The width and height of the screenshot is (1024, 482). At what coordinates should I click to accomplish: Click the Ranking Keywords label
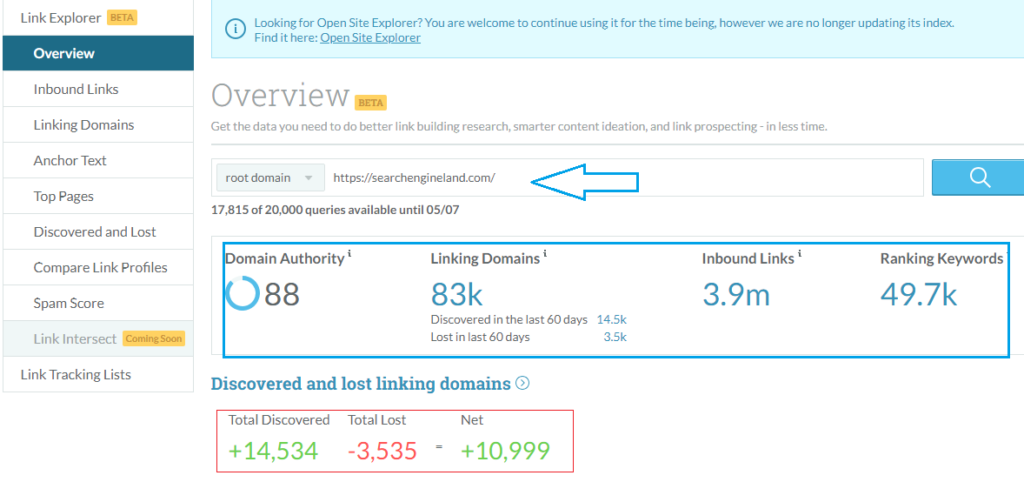click(941, 259)
